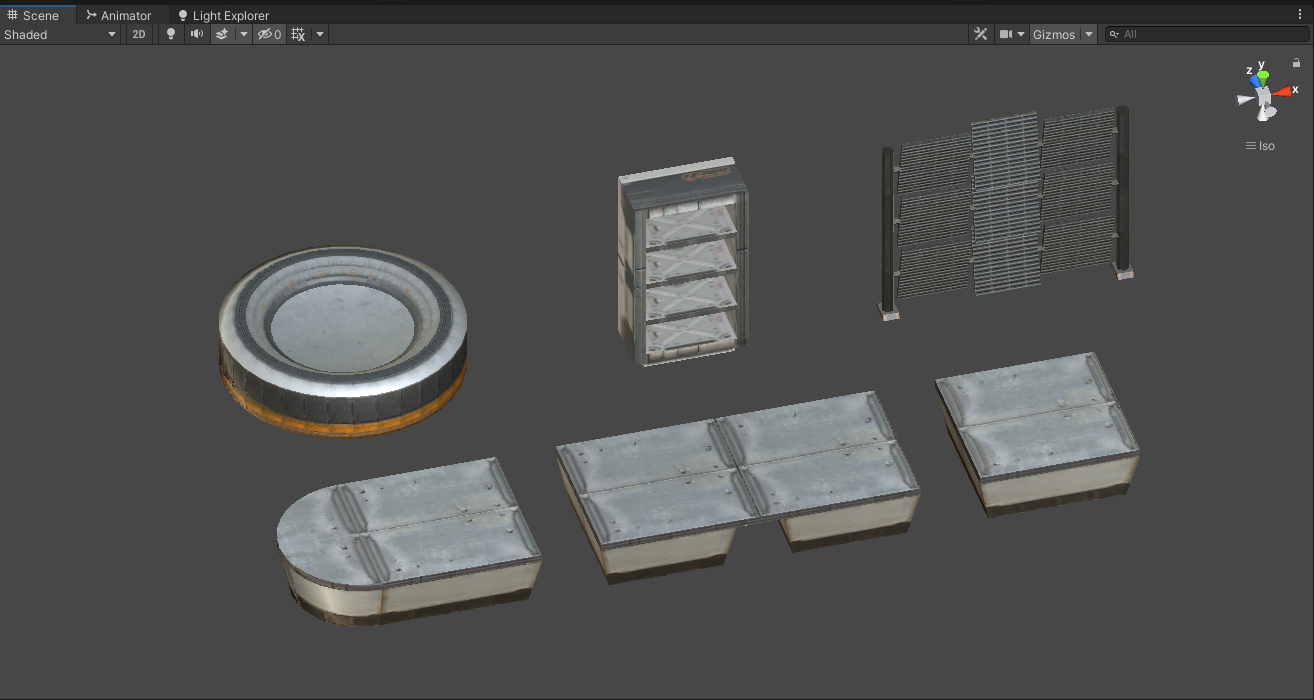Toggle scene effects with the layers icon

click(222, 34)
